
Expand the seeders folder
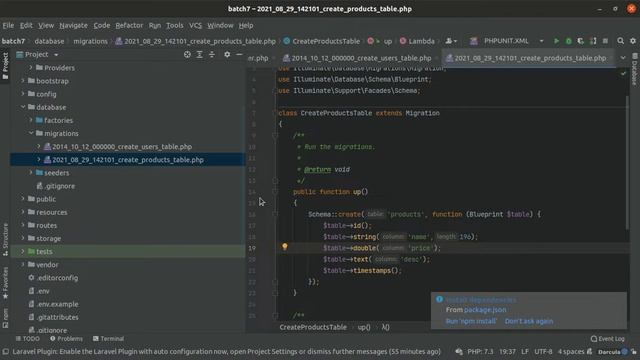point(31,173)
